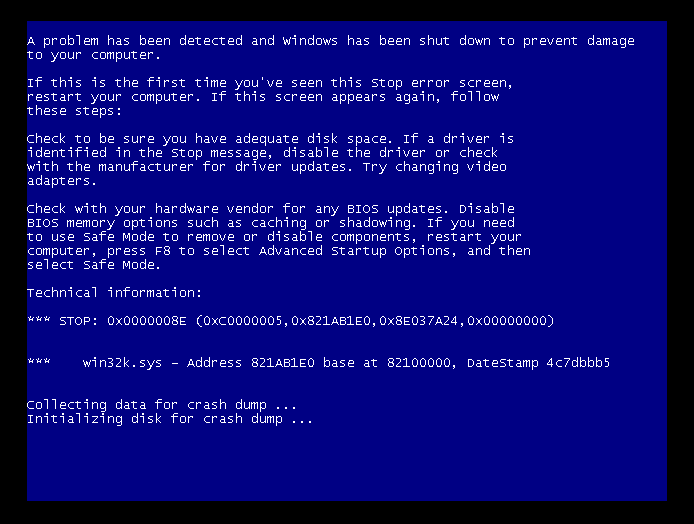
Task: Click the DateStamp value 4c7dbbb5
Action: pyautogui.click(x=578, y=363)
